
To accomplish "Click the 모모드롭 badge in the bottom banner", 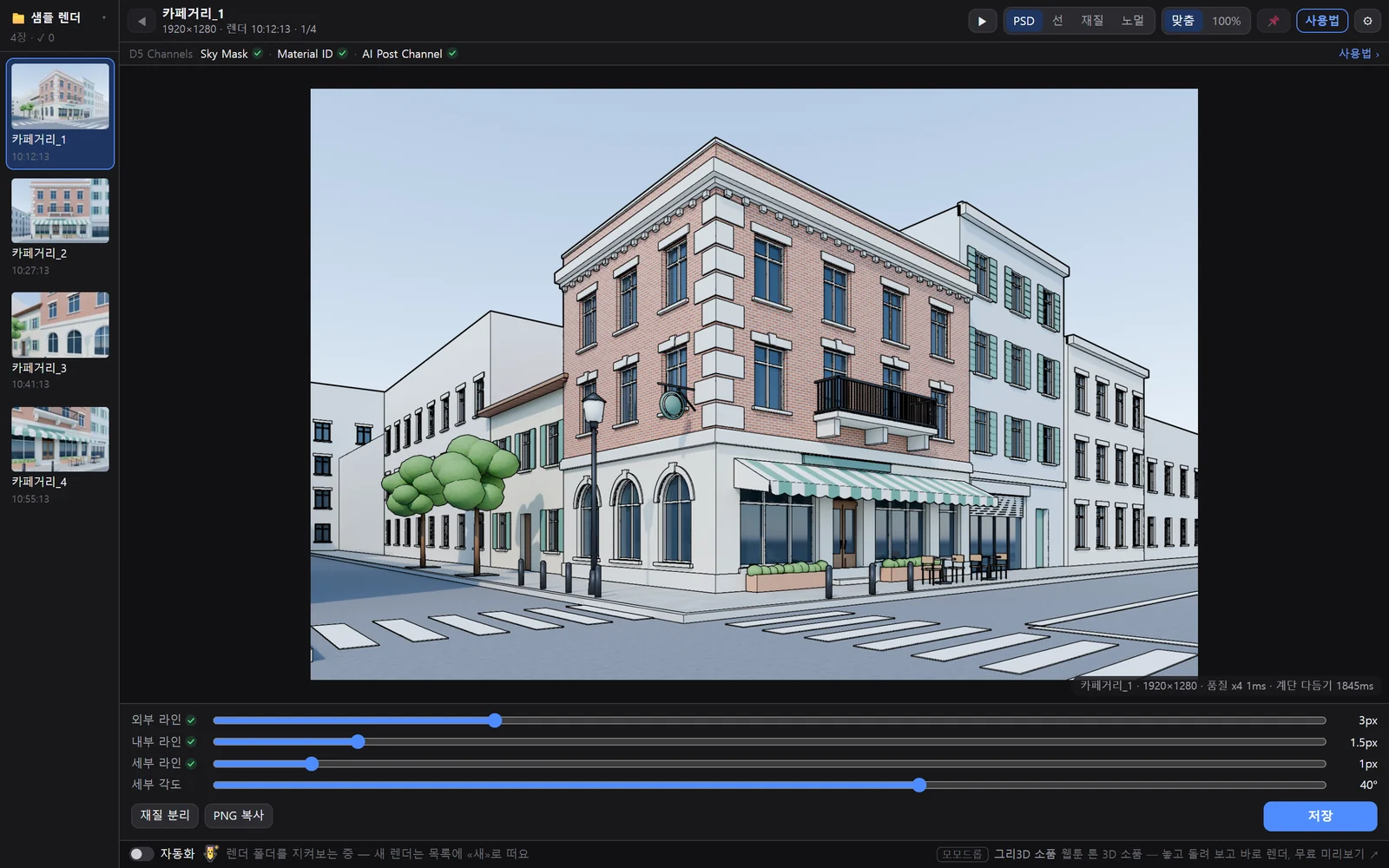I will 963,854.
